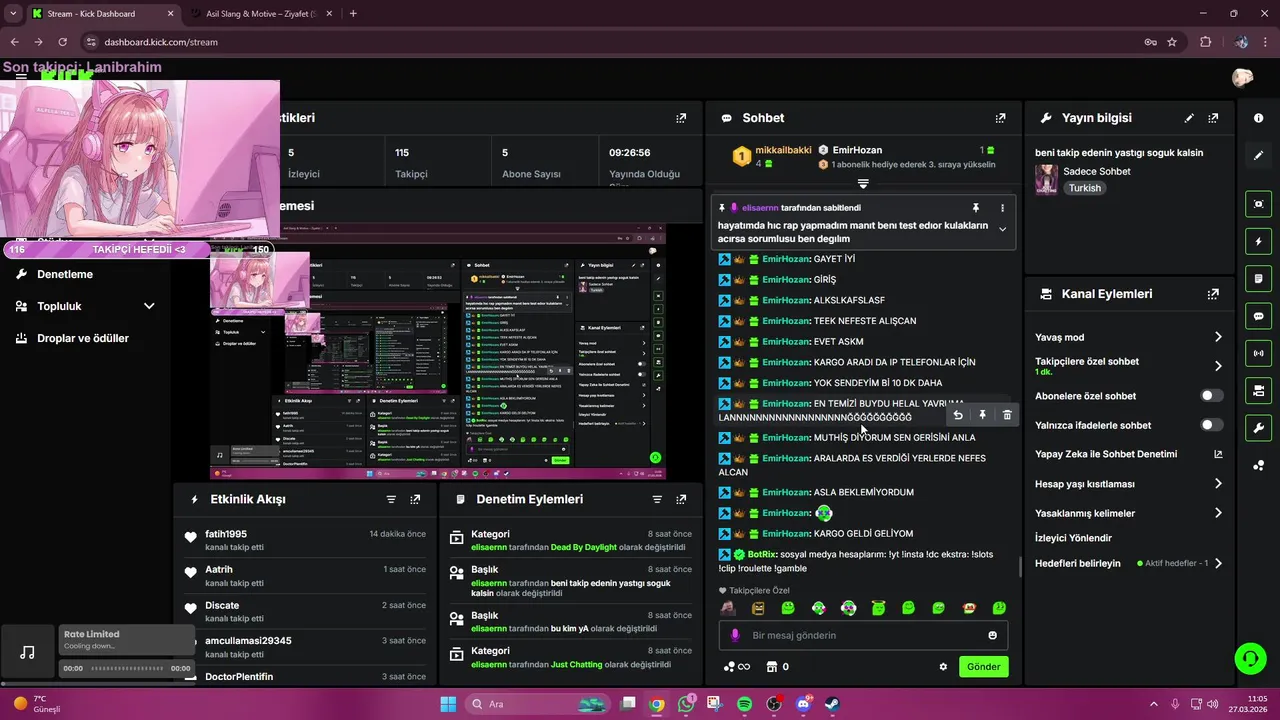Expand the Topluluk sidebar menu
This screenshot has width=1280, height=720.
tap(149, 306)
